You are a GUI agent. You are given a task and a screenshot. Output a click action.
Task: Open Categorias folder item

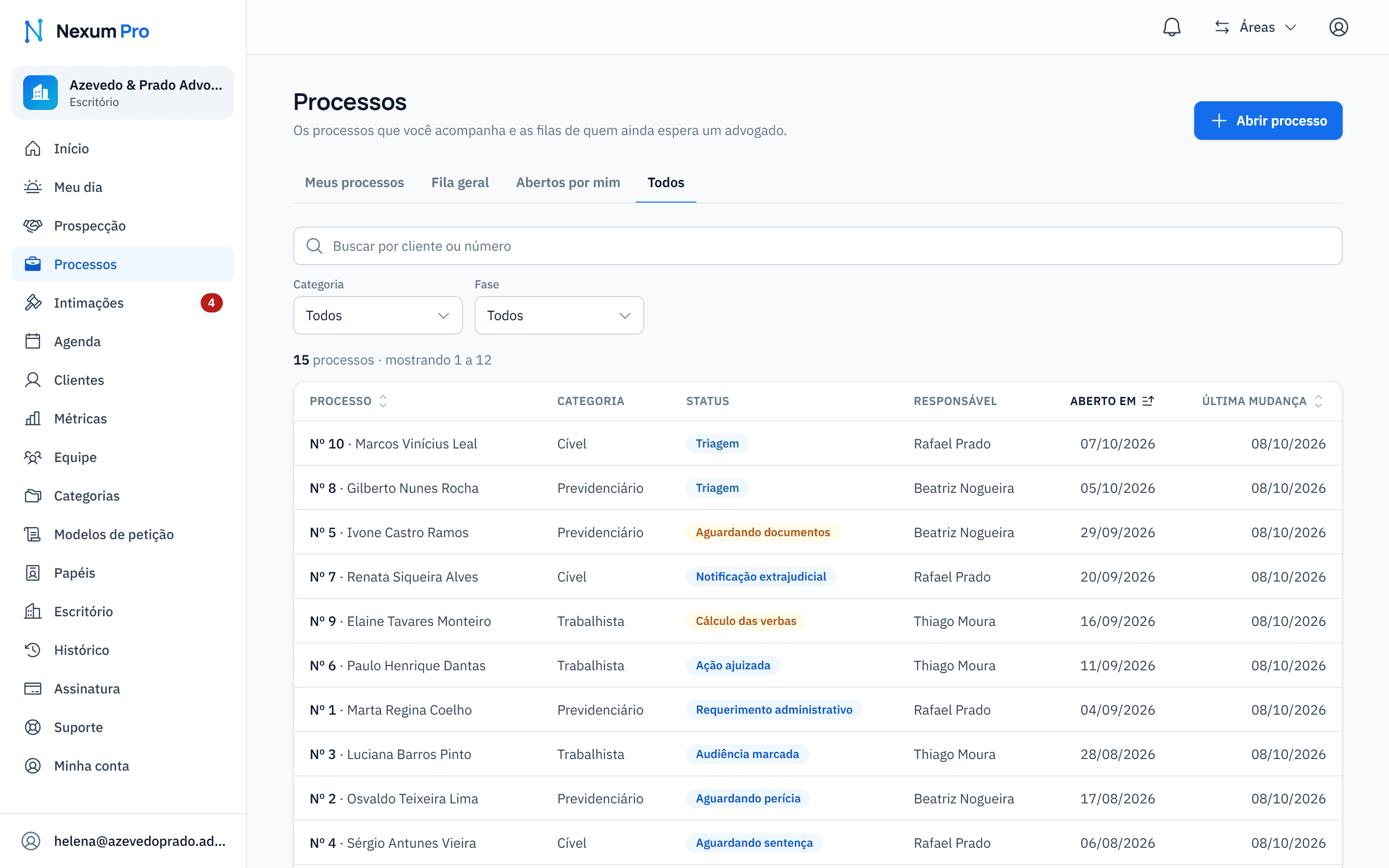click(x=123, y=495)
